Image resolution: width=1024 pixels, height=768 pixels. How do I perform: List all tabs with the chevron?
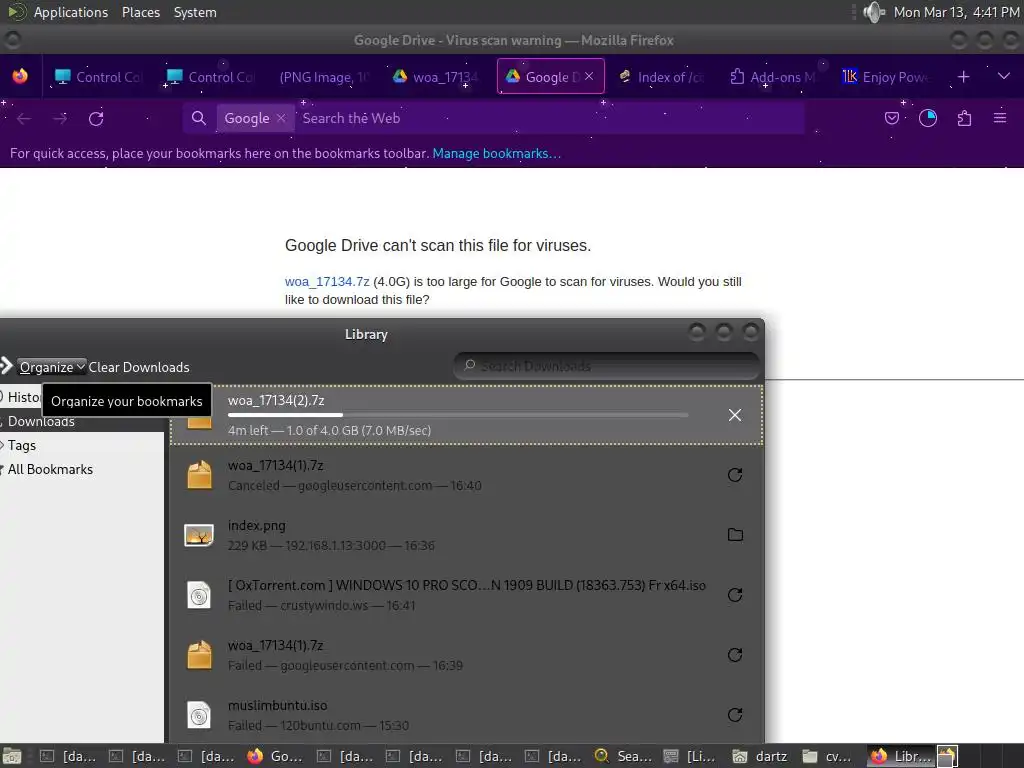coord(1004,76)
